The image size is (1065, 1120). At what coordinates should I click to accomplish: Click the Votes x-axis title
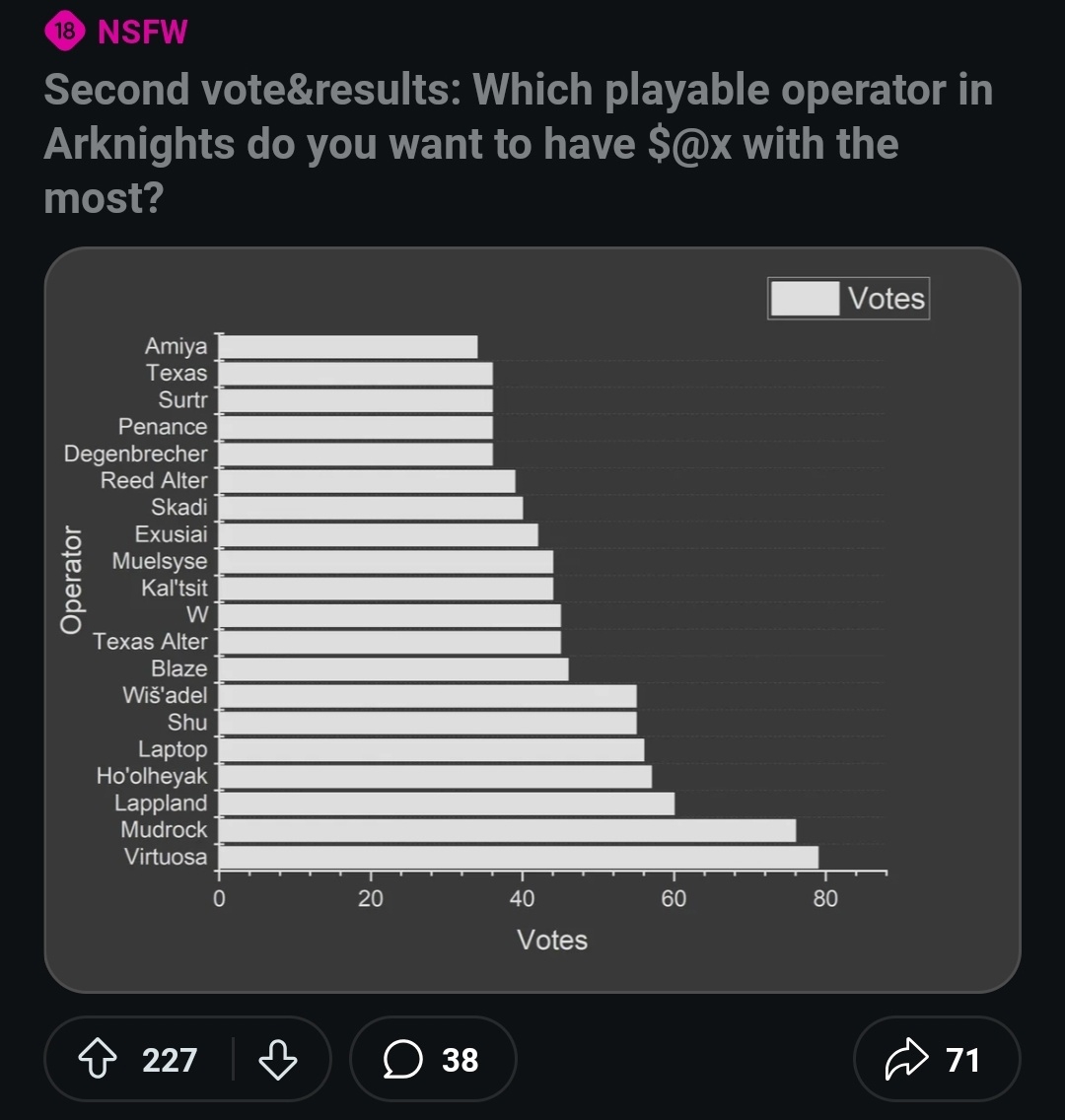552,940
